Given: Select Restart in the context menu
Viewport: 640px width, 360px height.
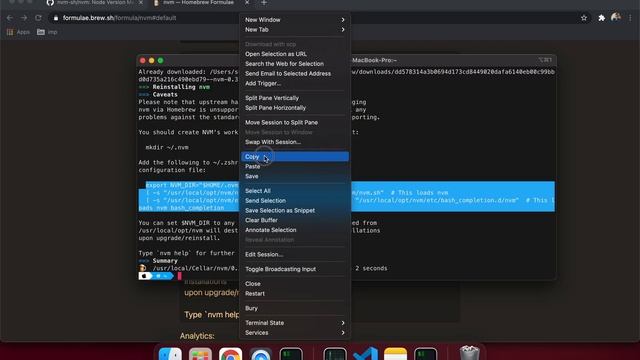Looking at the screenshot, I should pos(294,294).
